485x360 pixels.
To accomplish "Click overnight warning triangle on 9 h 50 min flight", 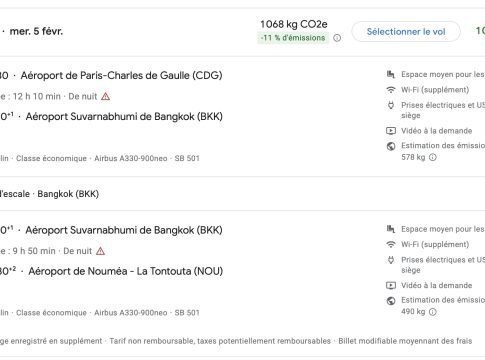I will pyautogui.click(x=100, y=251).
